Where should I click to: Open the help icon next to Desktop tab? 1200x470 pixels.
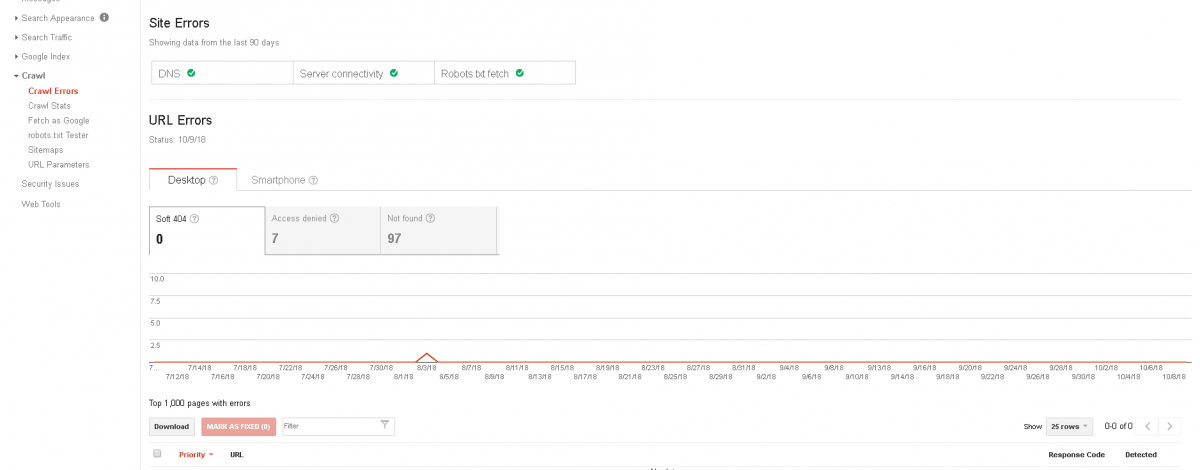(214, 180)
